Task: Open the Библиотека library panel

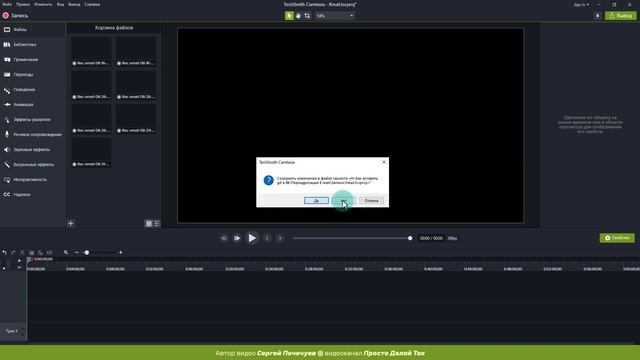Action: point(33,44)
